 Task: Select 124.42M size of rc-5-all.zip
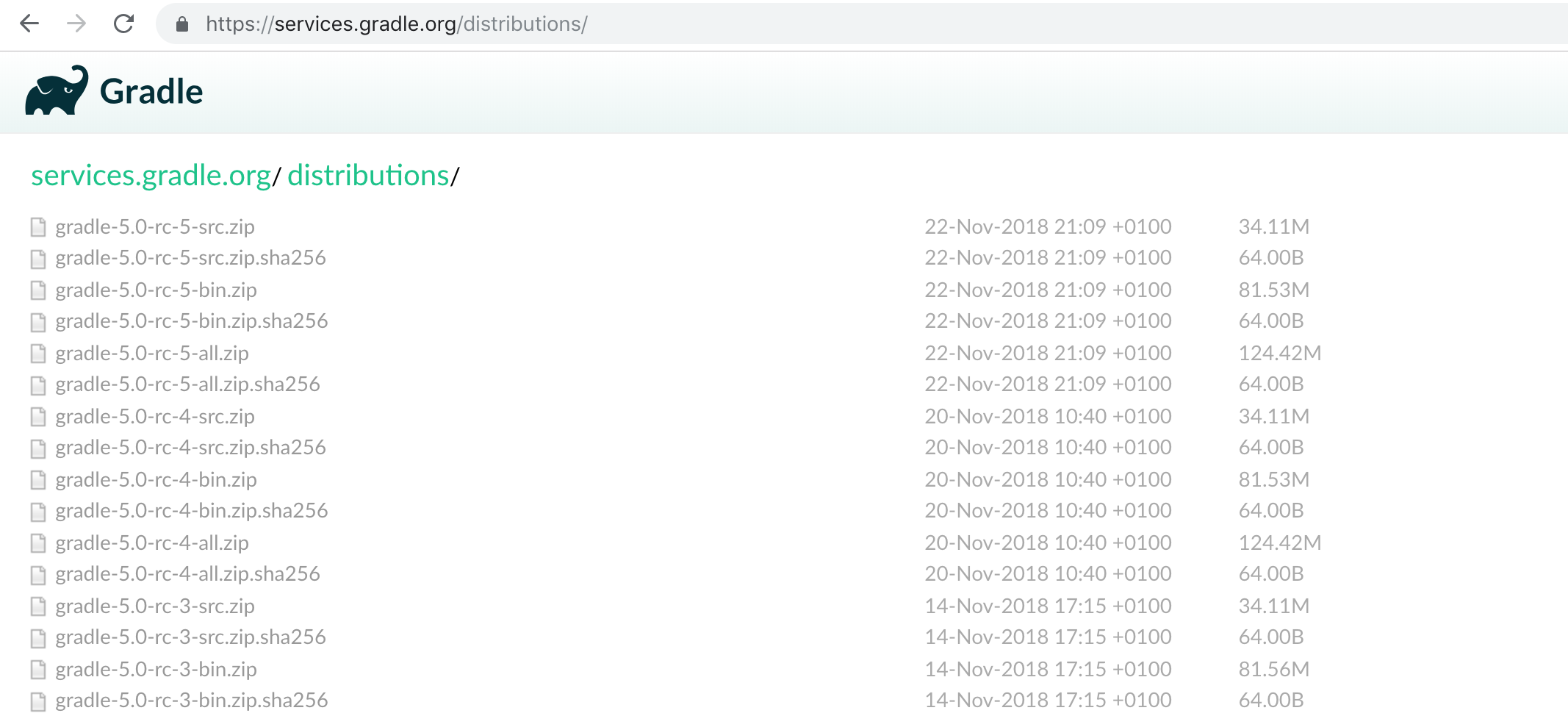[x=1280, y=353]
